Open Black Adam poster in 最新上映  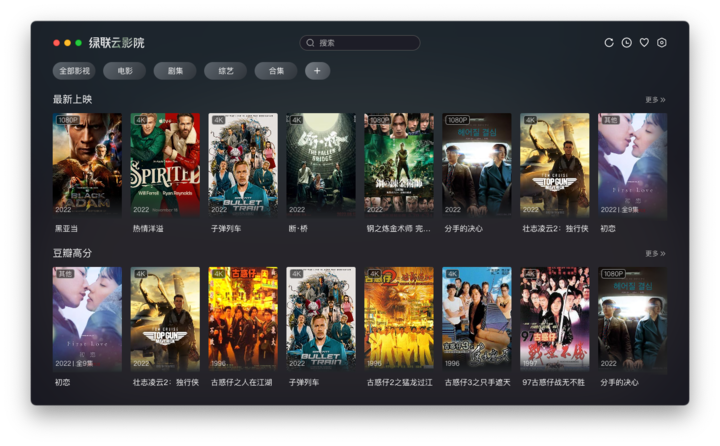click(x=87, y=165)
